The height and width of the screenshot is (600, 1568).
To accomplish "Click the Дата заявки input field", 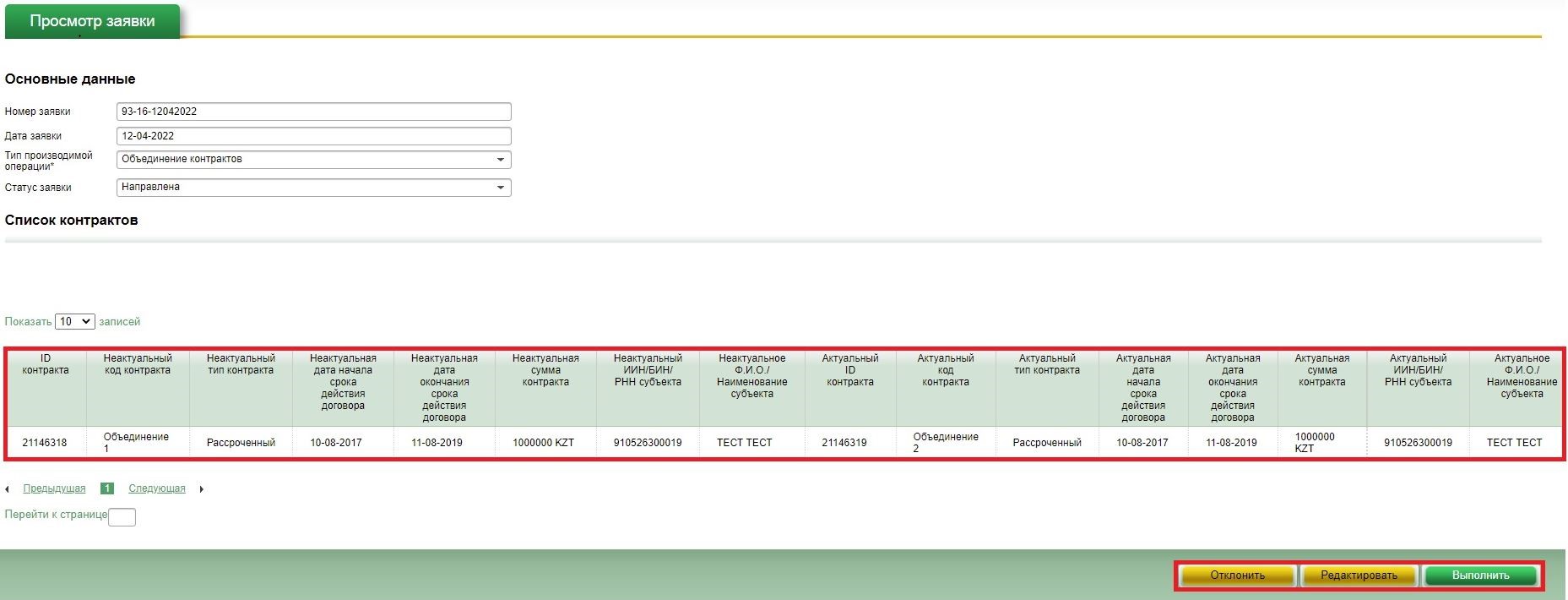I will [x=313, y=136].
